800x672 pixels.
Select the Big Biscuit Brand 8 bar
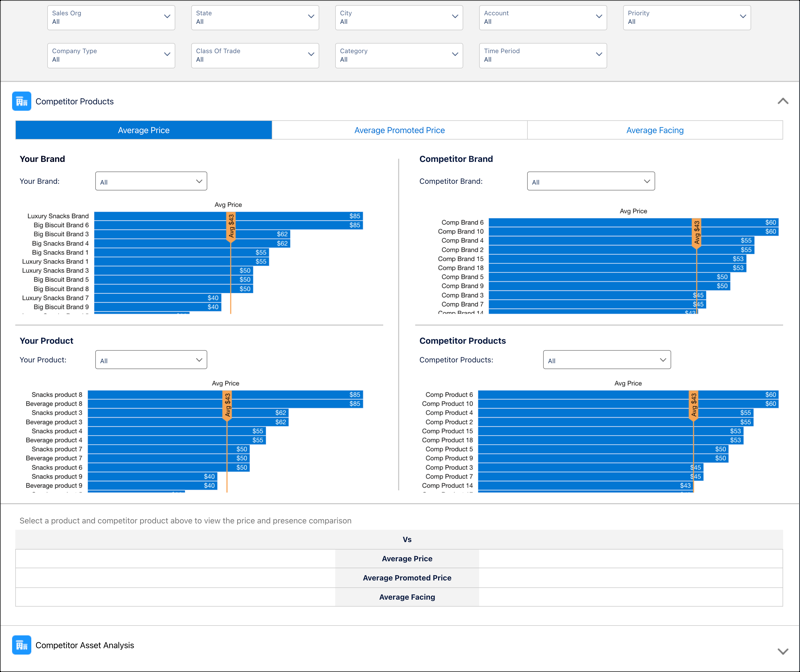pyautogui.click(x=173, y=289)
